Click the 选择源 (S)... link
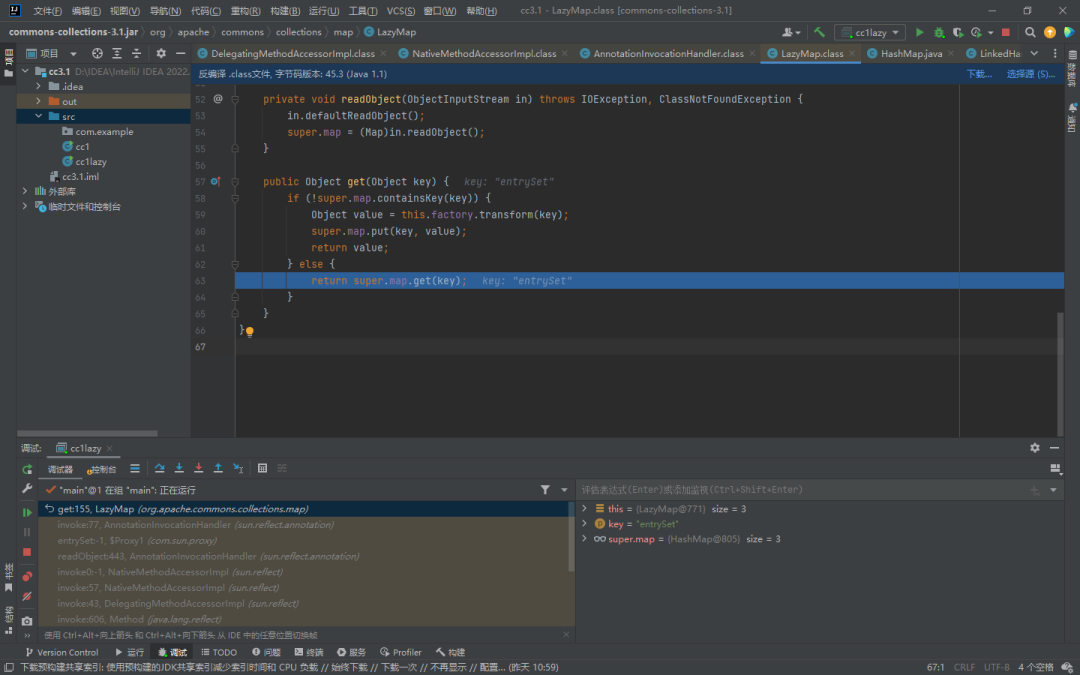This screenshot has height=675, width=1080. 1030,74
